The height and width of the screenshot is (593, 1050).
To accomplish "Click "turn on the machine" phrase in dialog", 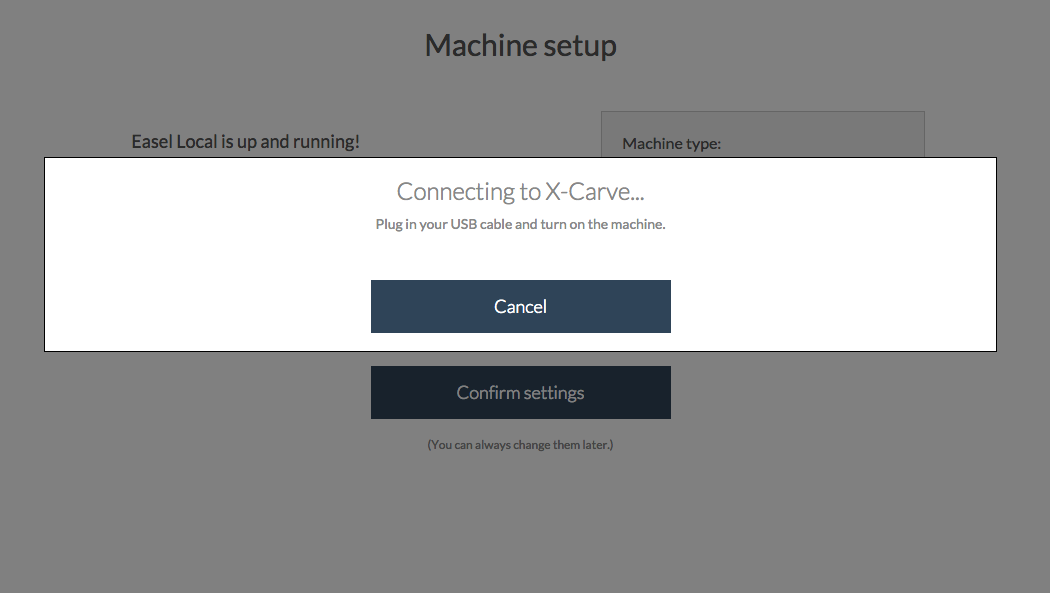I will point(603,224).
